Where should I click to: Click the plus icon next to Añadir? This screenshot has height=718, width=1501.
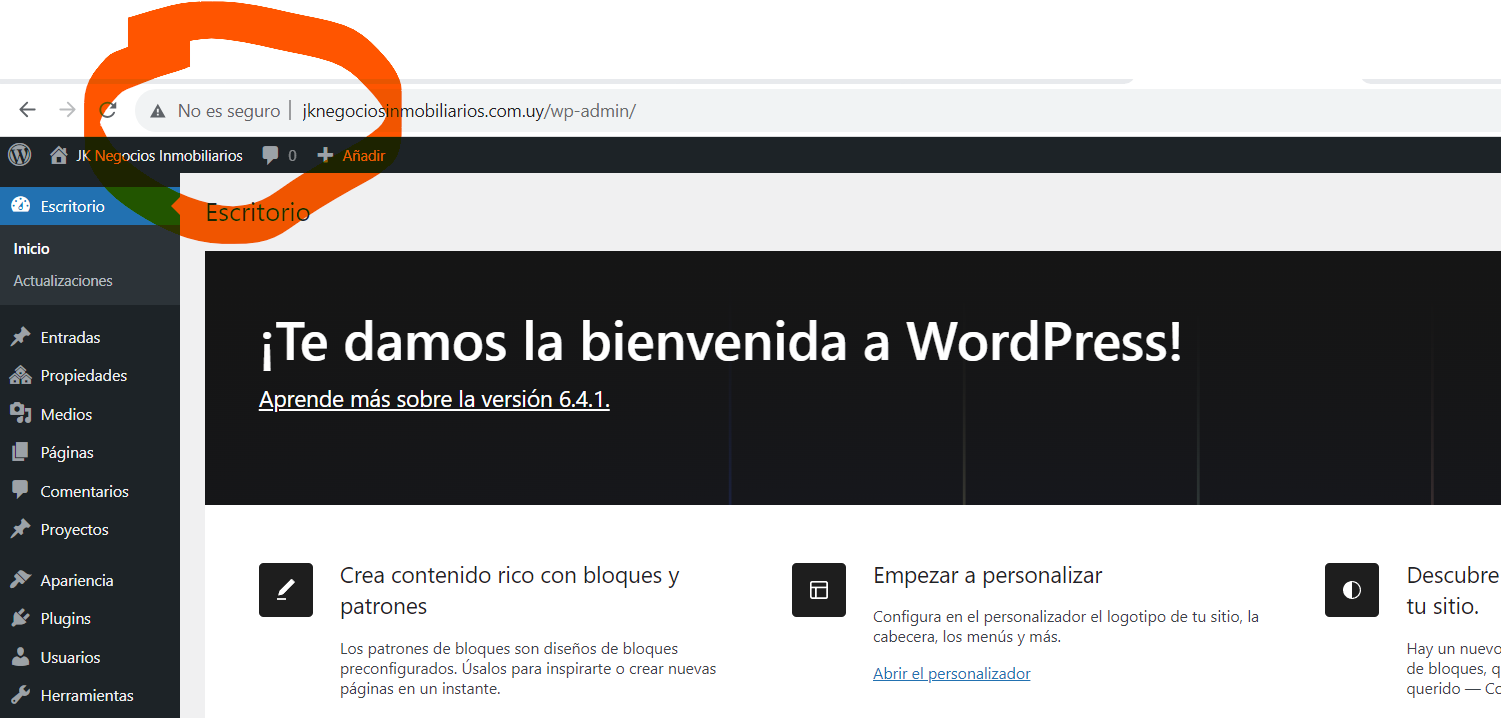click(x=325, y=155)
